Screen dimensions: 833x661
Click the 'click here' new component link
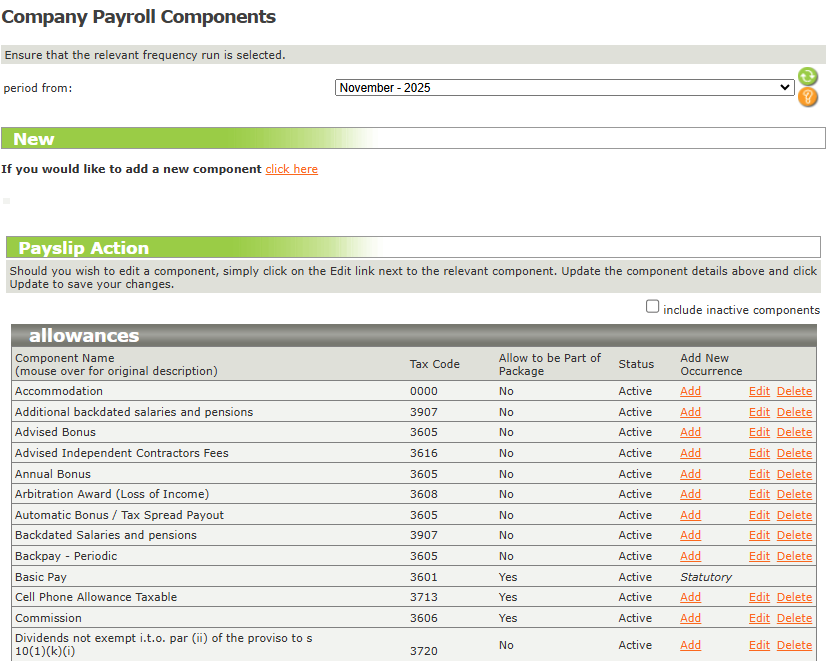(291, 169)
